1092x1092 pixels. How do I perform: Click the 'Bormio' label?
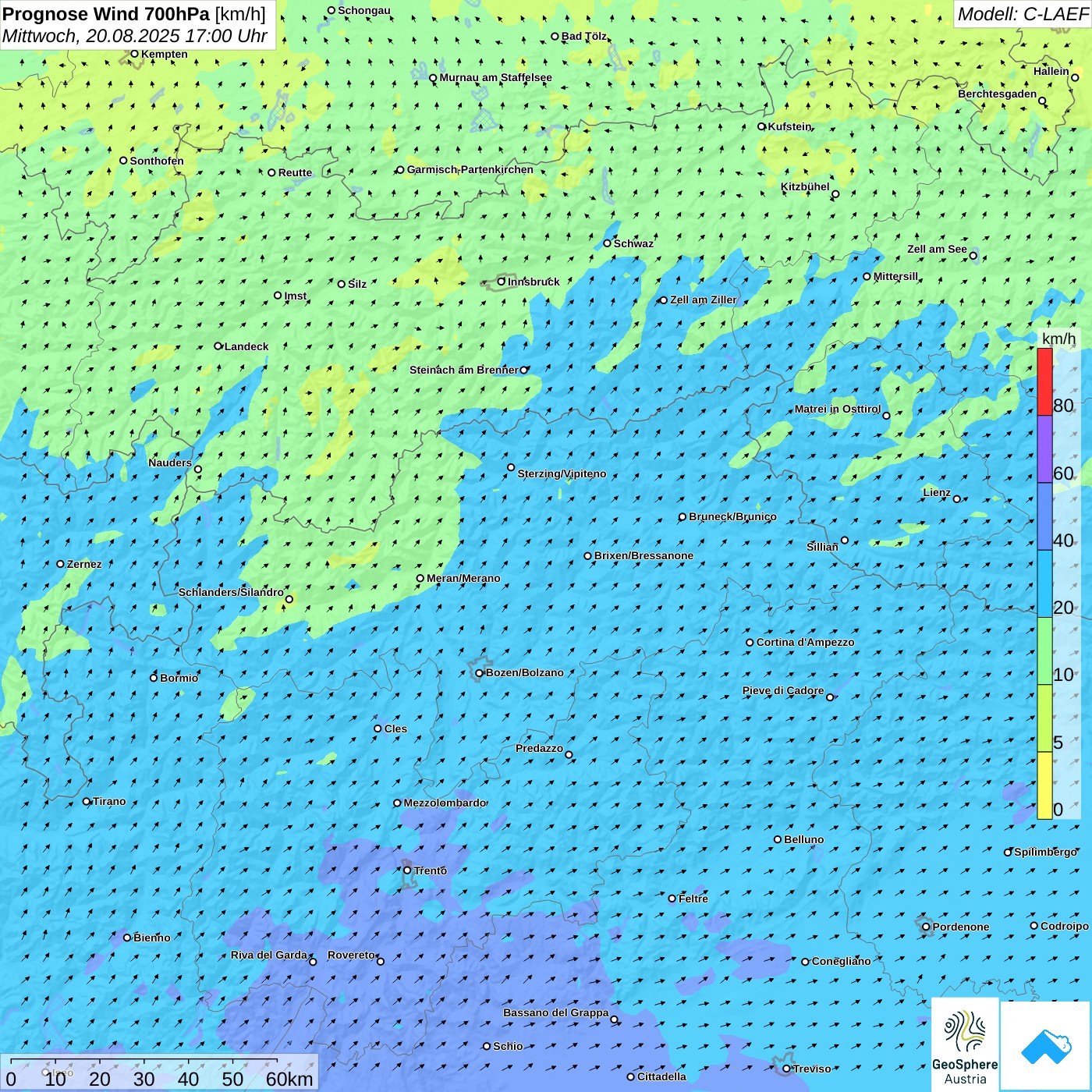pos(179,678)
